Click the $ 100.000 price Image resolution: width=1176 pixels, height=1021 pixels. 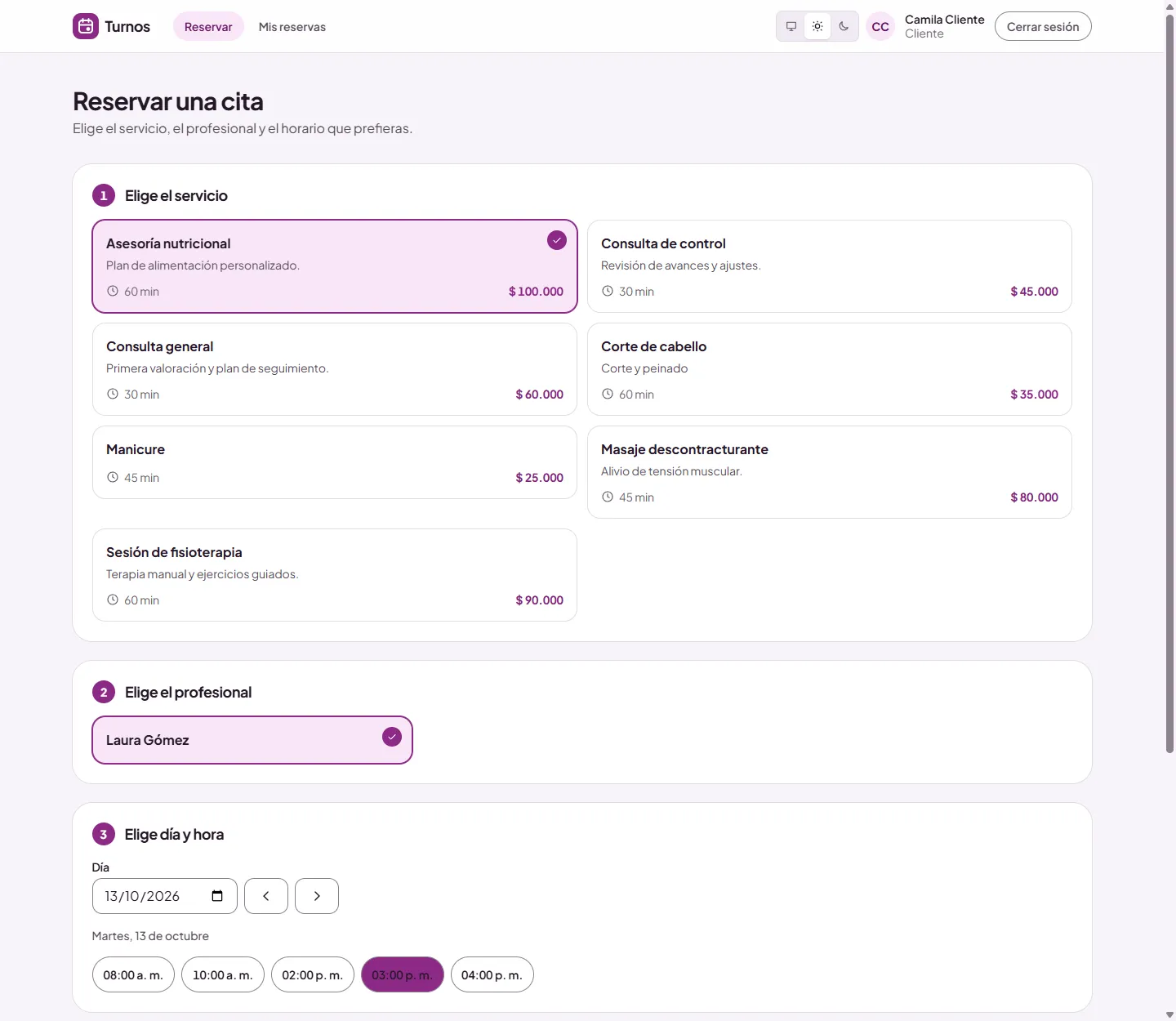click(x=536, y=292)
